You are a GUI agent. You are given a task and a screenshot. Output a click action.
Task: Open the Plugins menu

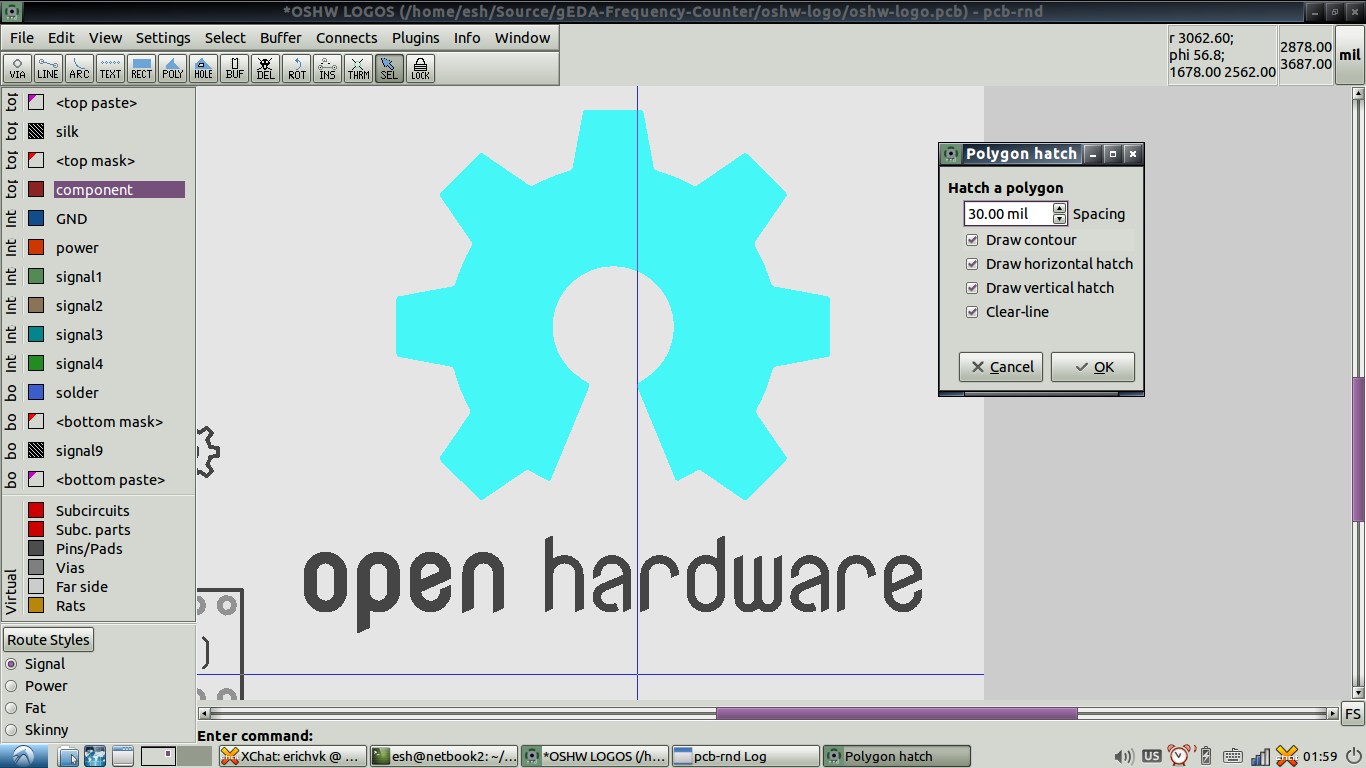click(x=415, y=37)
